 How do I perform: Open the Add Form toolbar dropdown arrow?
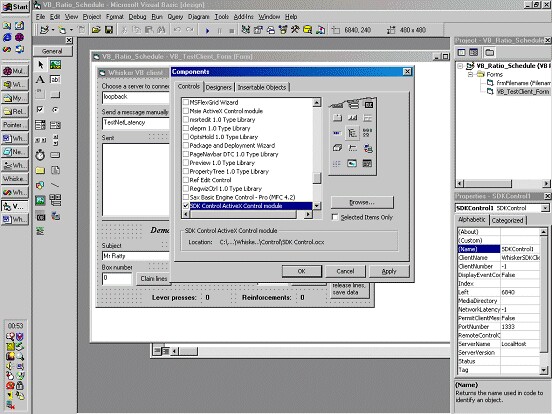(x=71, y=30)
